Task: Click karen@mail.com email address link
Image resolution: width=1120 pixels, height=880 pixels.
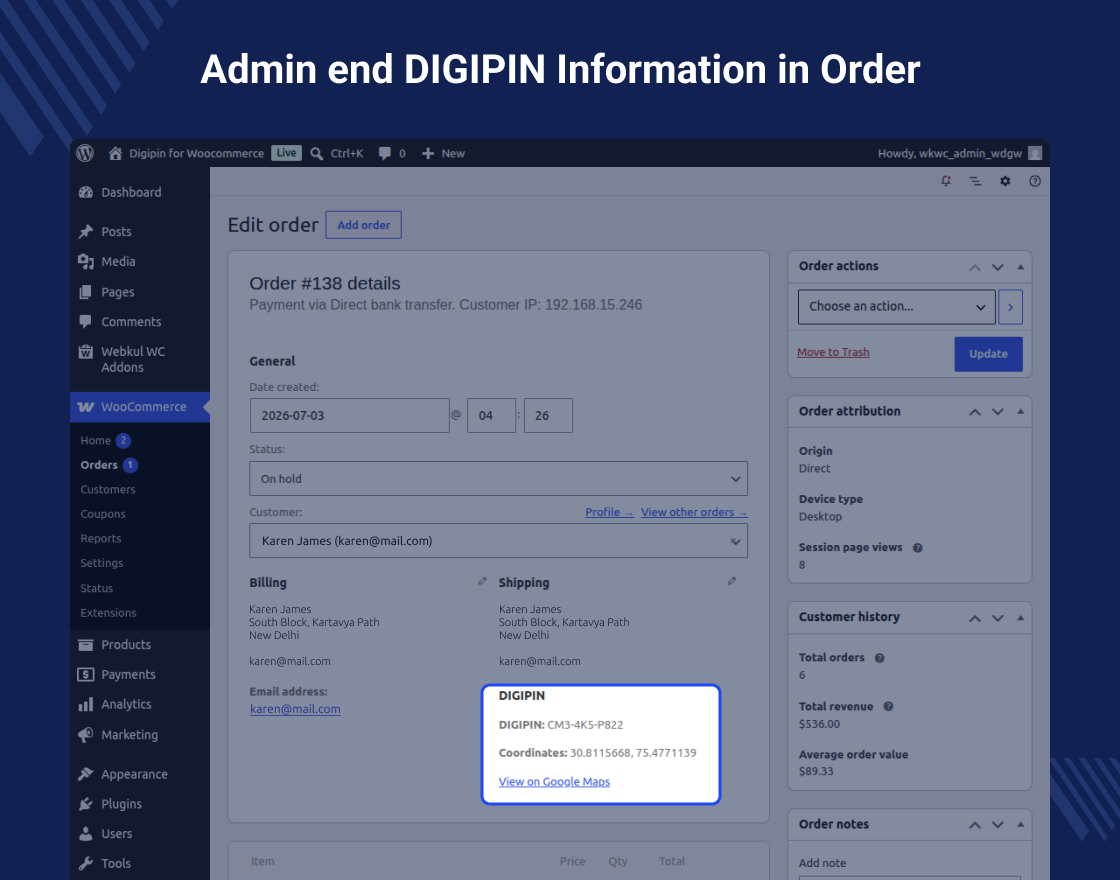Action: click(x=295, y=709)
